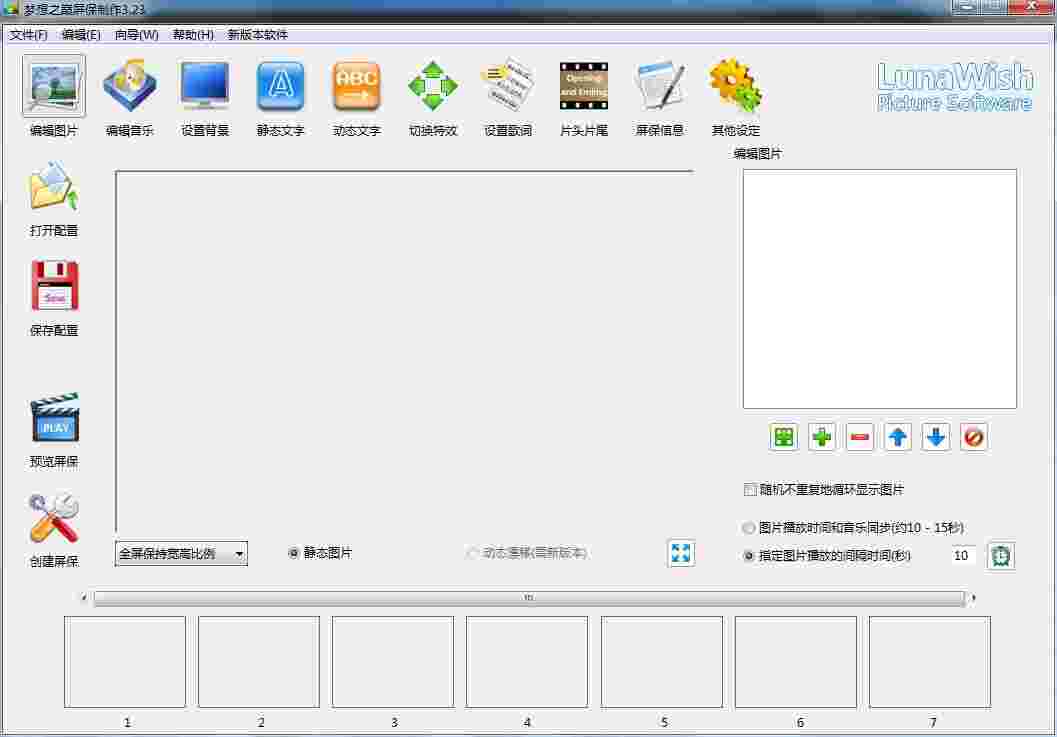
Task: Click the red minus remove-image button
Action: pos(859,436)
